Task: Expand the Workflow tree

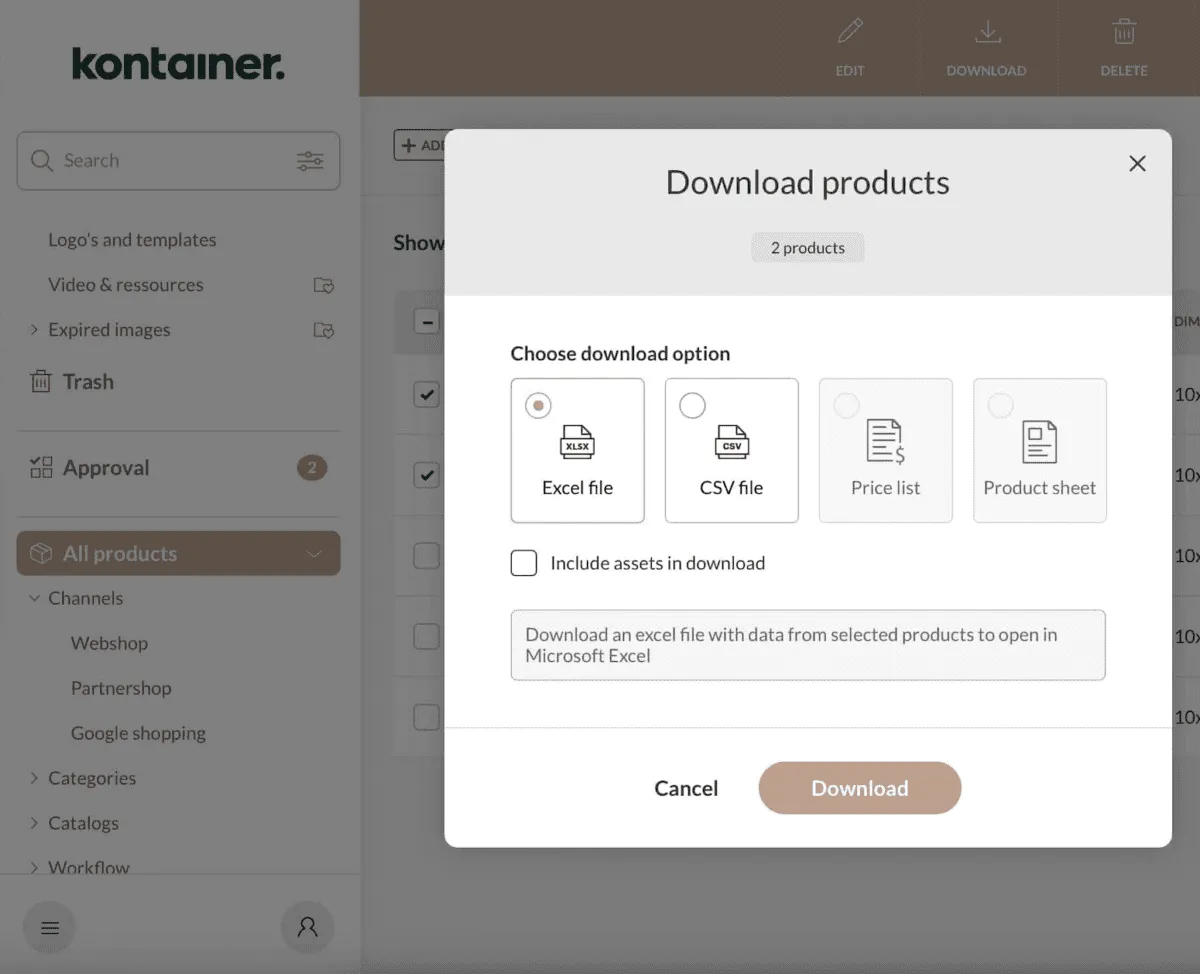Action: (34, 866)
